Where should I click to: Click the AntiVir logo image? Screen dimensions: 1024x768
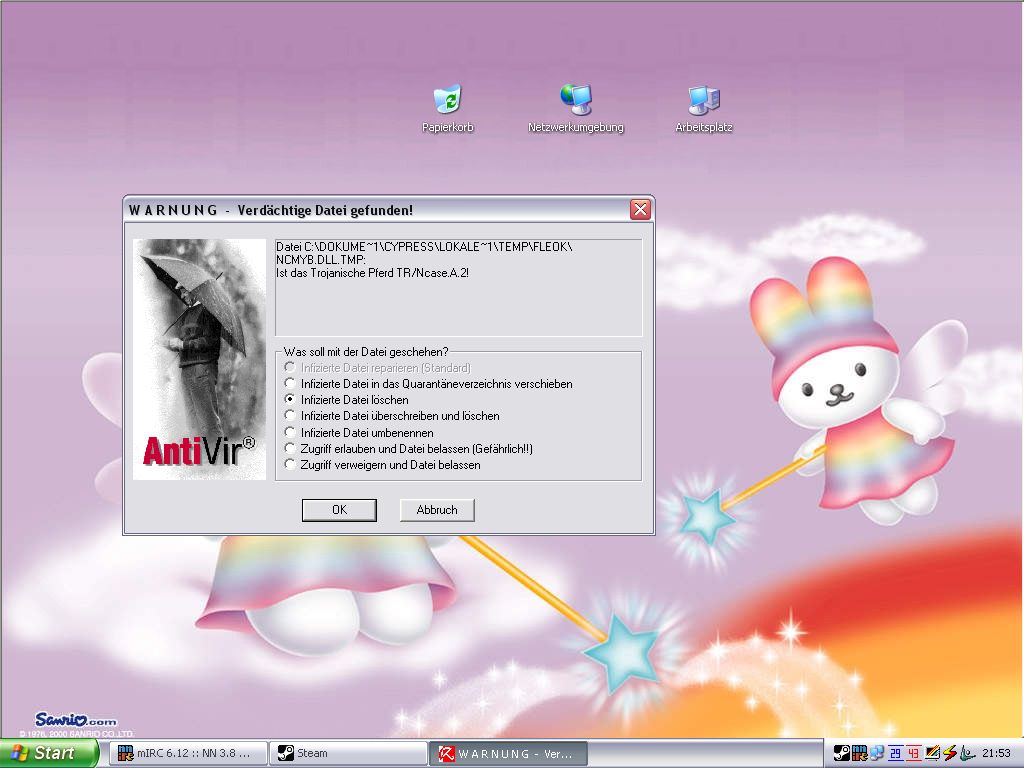click(199, 359)
